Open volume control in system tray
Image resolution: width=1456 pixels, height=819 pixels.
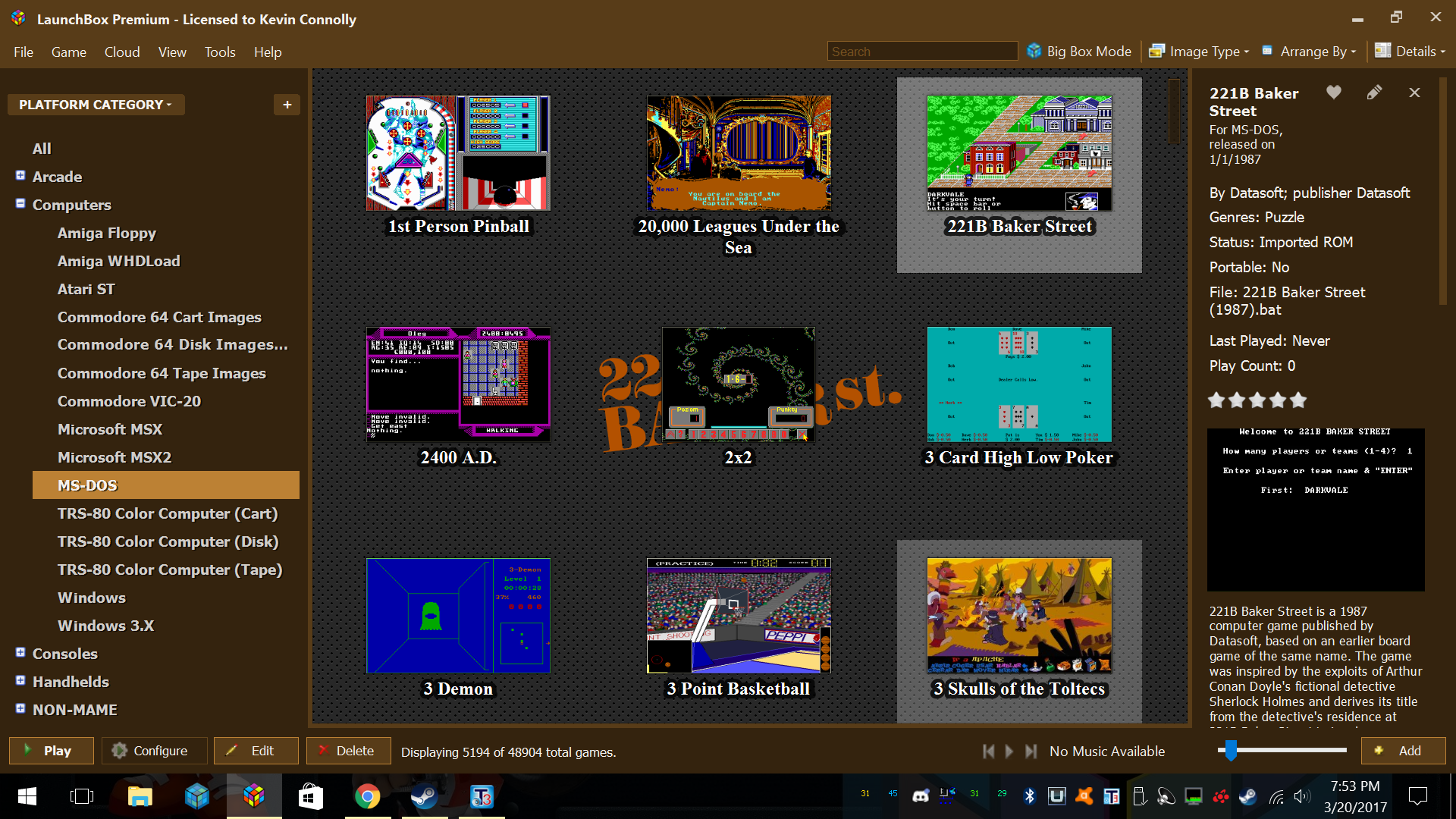click(1302, 796)
